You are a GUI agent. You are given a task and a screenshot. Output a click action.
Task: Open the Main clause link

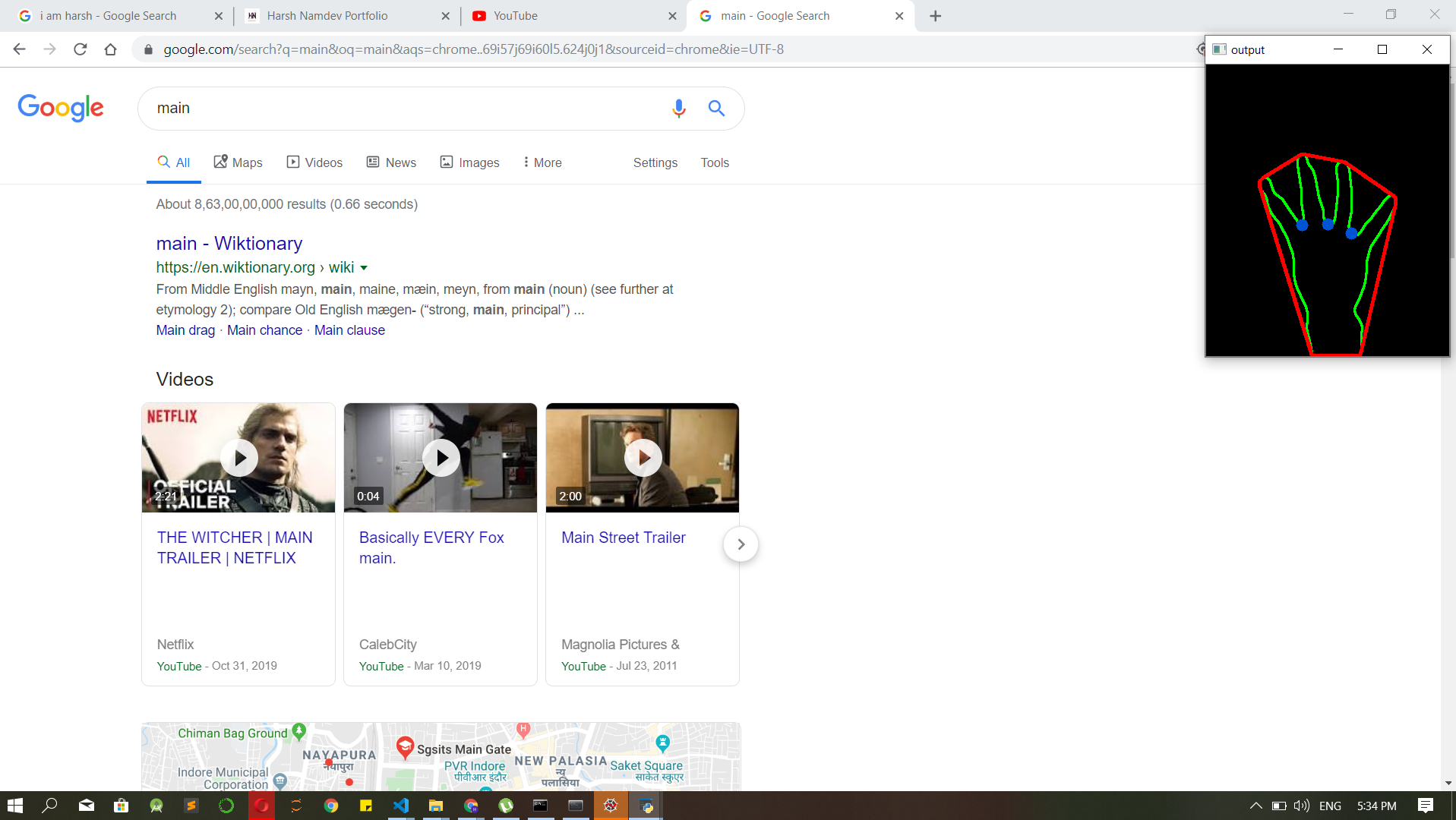tap(349, 330)
